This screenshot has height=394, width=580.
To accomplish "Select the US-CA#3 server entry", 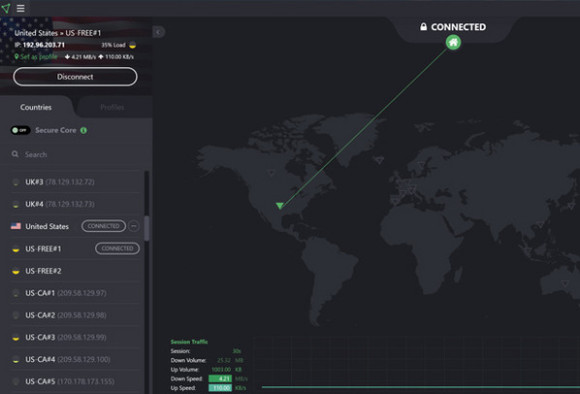I will pos(75,337).
